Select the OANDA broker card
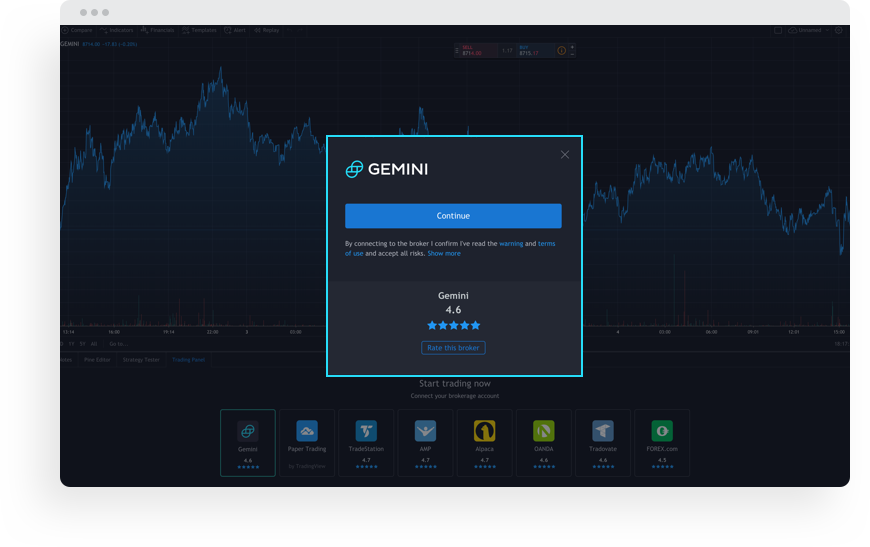Screen dimensions: 870x547 (x=544, y=443)
